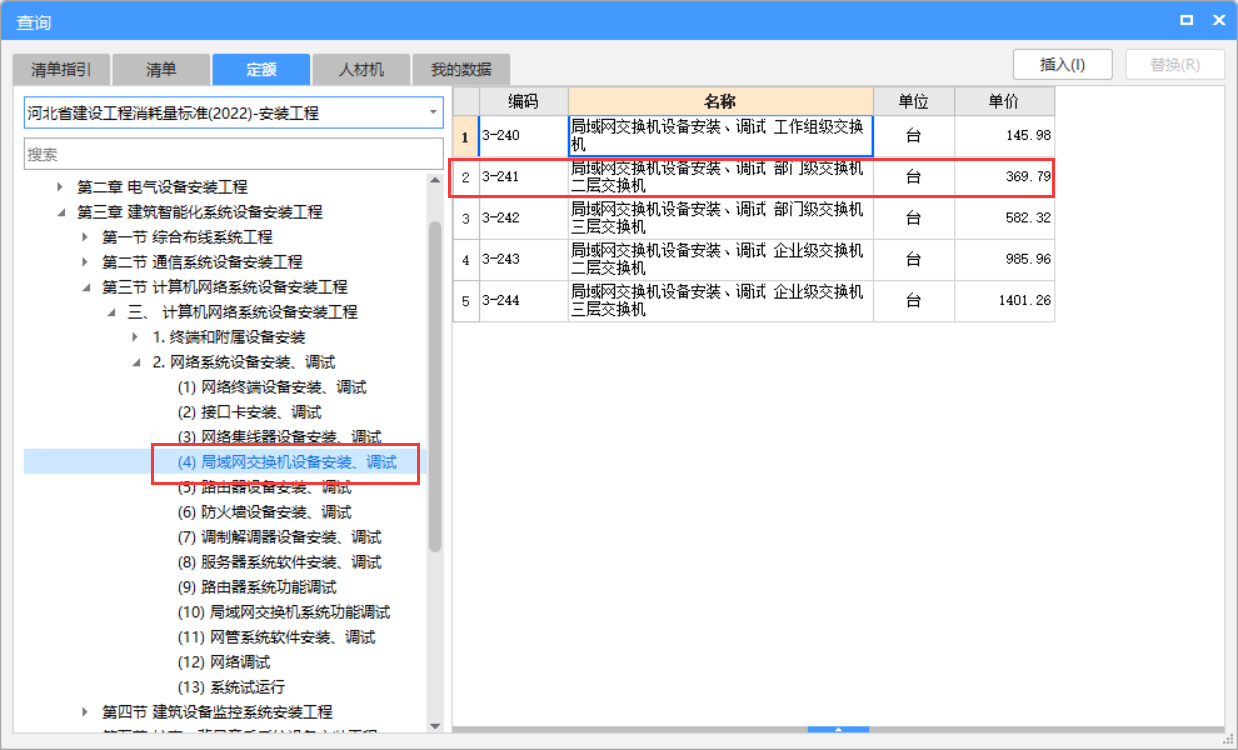This screenshot has height=750, width=1238.
Task: Expand 第二节 通信系统设备安装工程 arrow
Action: 85,262
